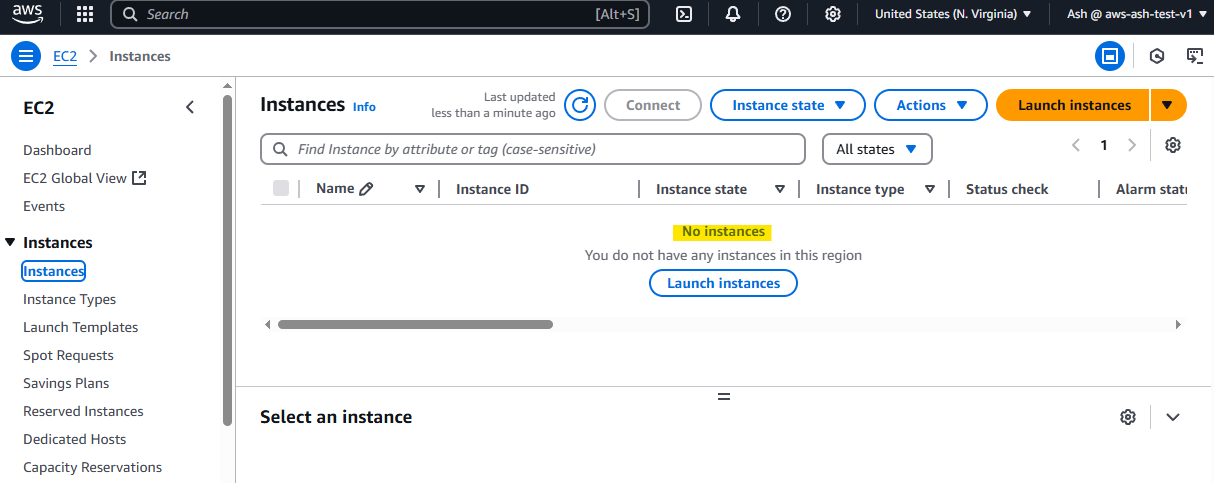Image resolution: width=1214 pixels, height=483 pixels.
Task: Open the notifications bell icon
Action: 733,14
